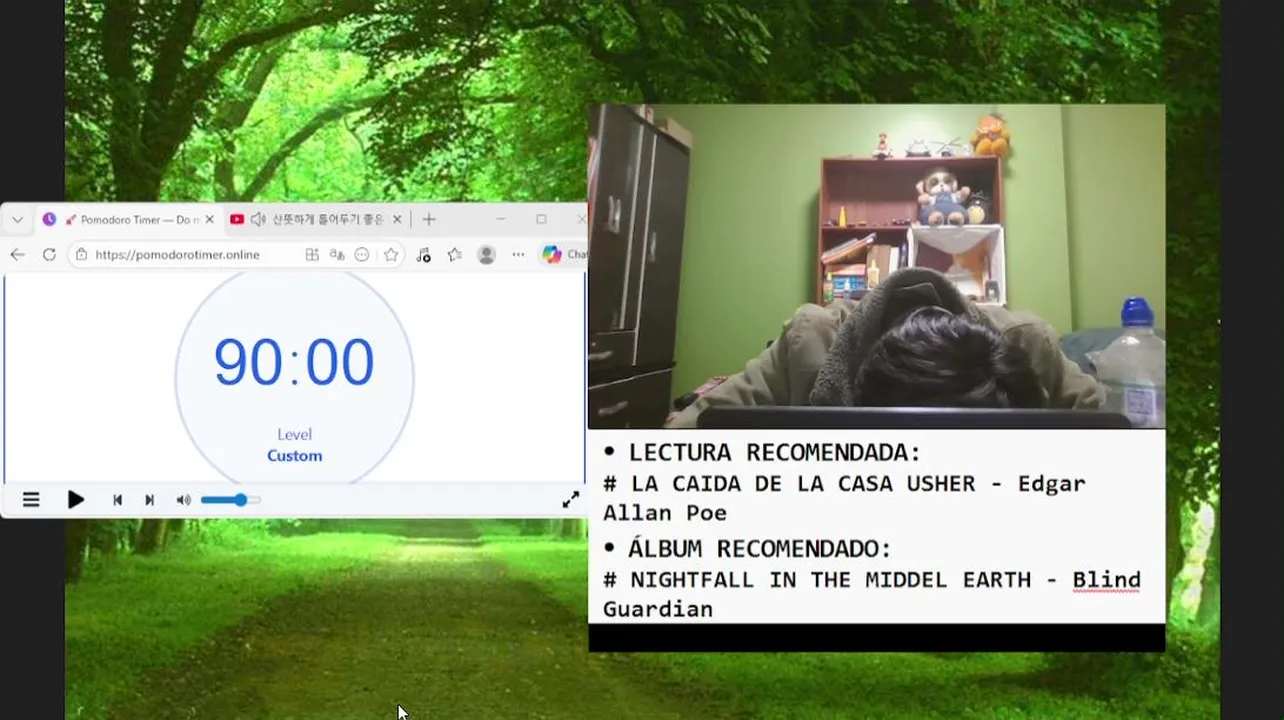Open the Favorites list icon
The image size is (1284, 720).
(x=455, y=255)
